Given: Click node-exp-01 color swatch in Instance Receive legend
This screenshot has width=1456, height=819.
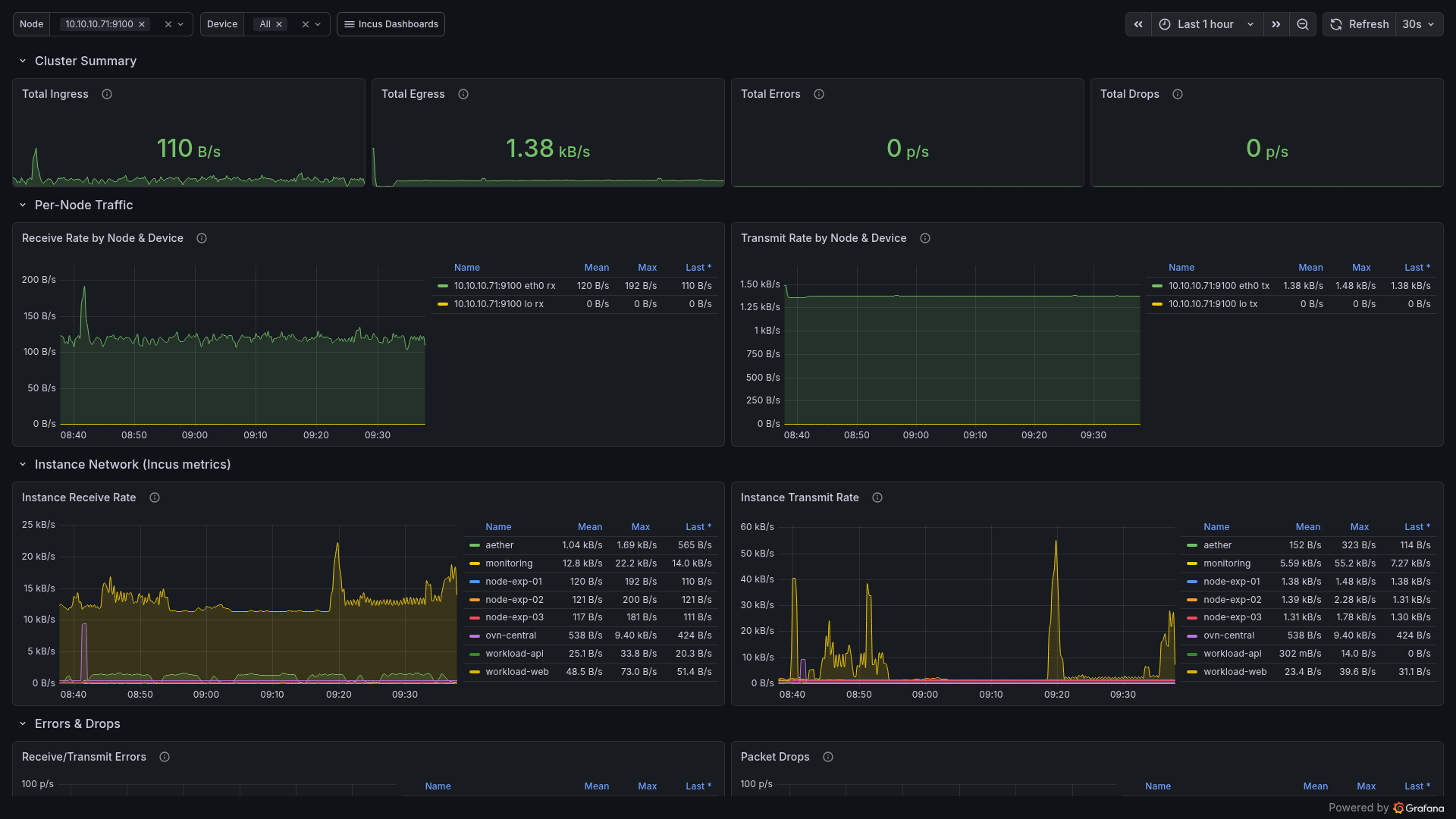Looking at the screenshot, I should [475, 582].
